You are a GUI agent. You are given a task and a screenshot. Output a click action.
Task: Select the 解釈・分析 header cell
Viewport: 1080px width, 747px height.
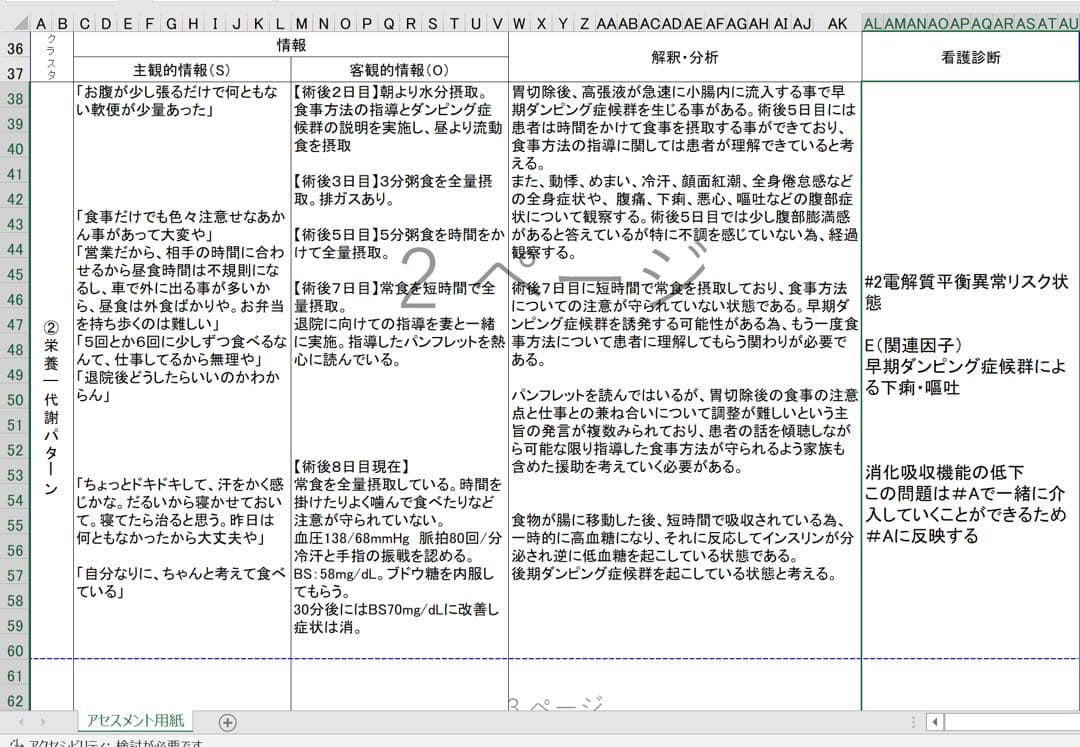click(x=685, y=57)
